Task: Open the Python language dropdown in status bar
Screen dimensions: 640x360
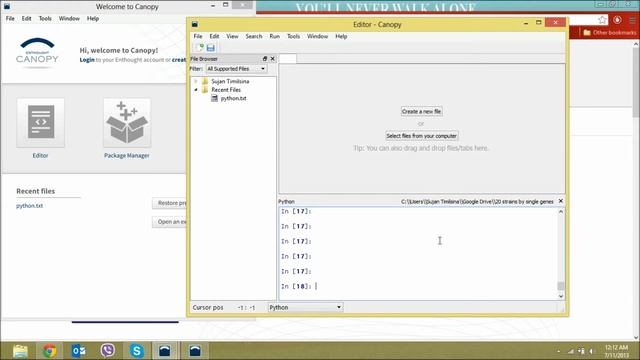Action: [305, 307]
